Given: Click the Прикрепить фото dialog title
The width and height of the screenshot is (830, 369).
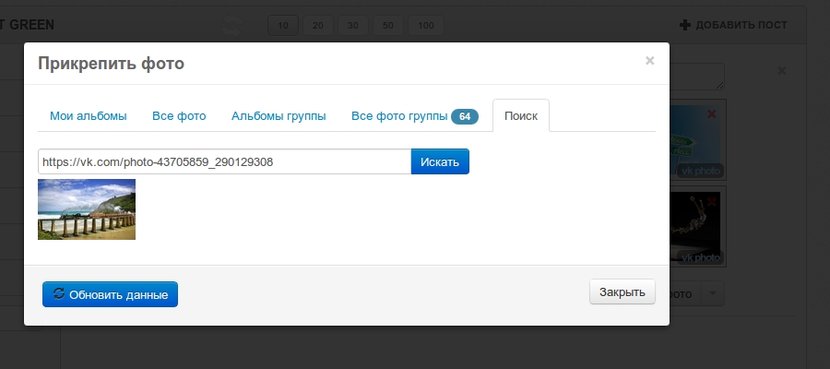Looking at the screenshot, I should point(111,64).
